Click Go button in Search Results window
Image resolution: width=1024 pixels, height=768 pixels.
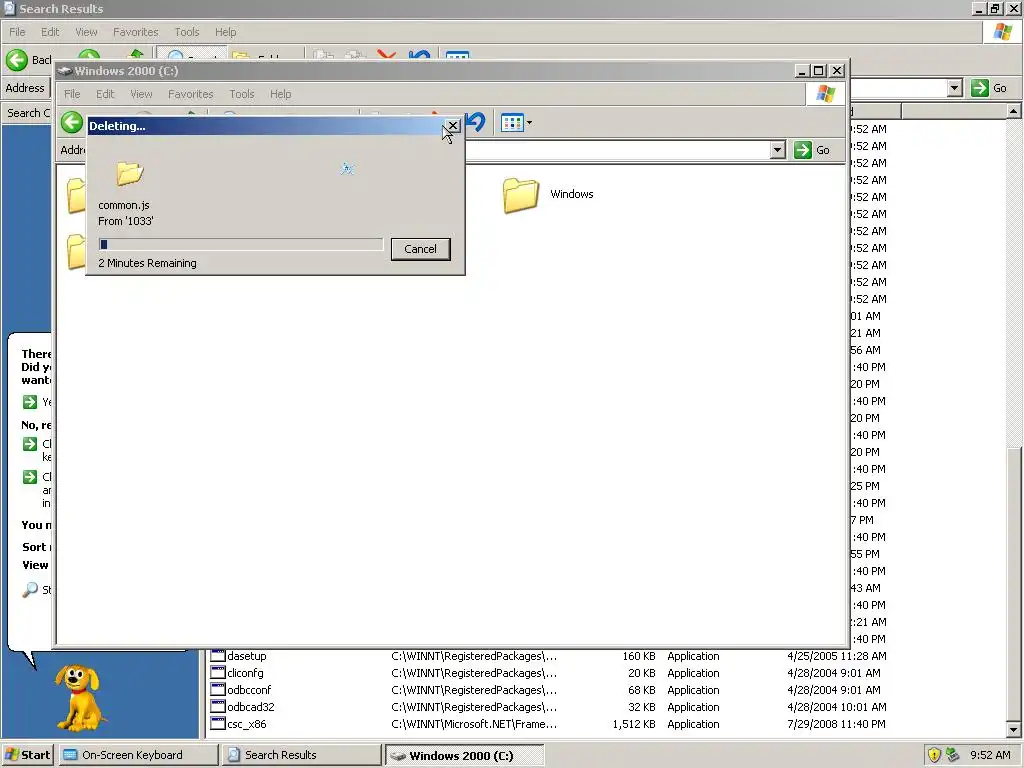pos(988,88)
